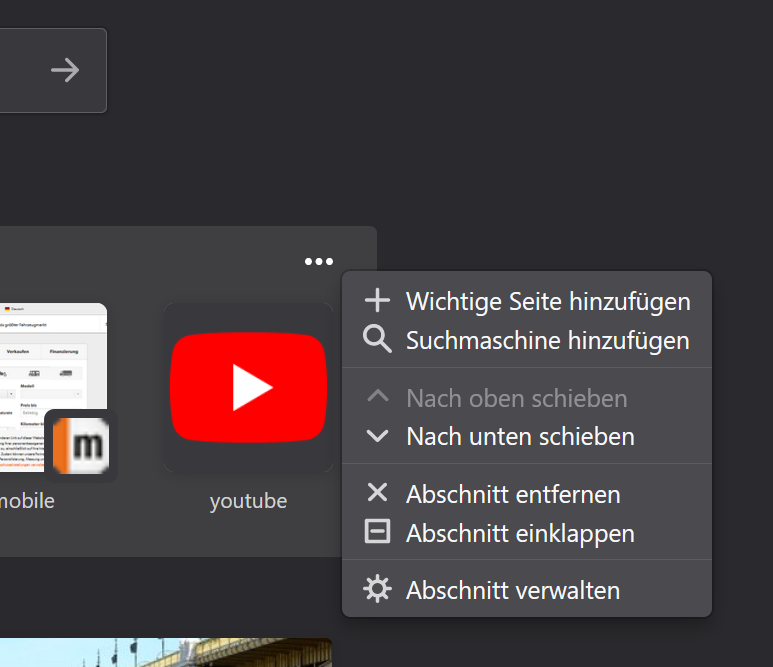Open 'Abschnitt verwalten' settings entry

pos(527,590)
